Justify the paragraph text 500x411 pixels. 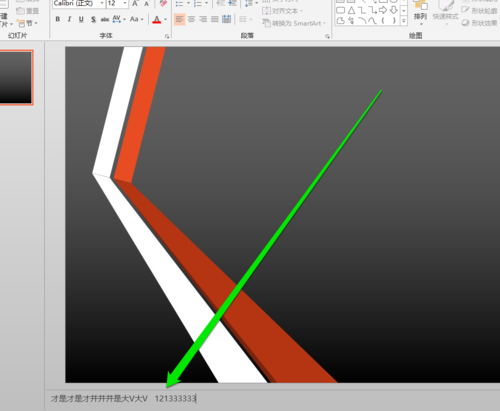pyautogui.click(x=215, y=19)
